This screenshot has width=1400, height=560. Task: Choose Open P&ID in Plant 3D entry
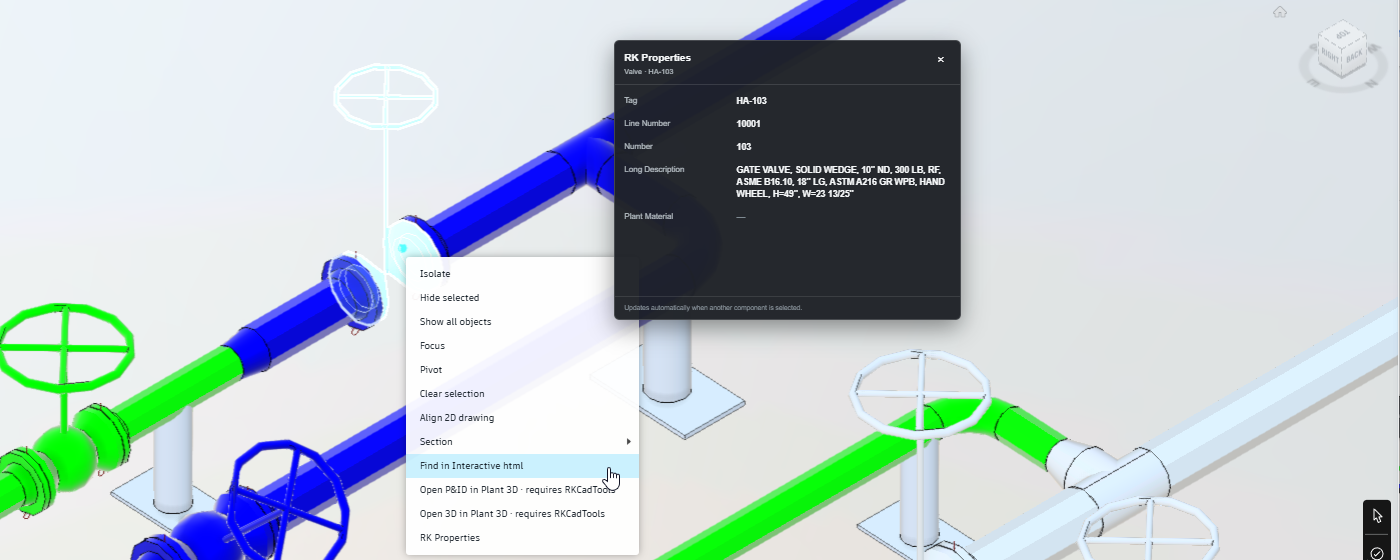coord(522,490)
